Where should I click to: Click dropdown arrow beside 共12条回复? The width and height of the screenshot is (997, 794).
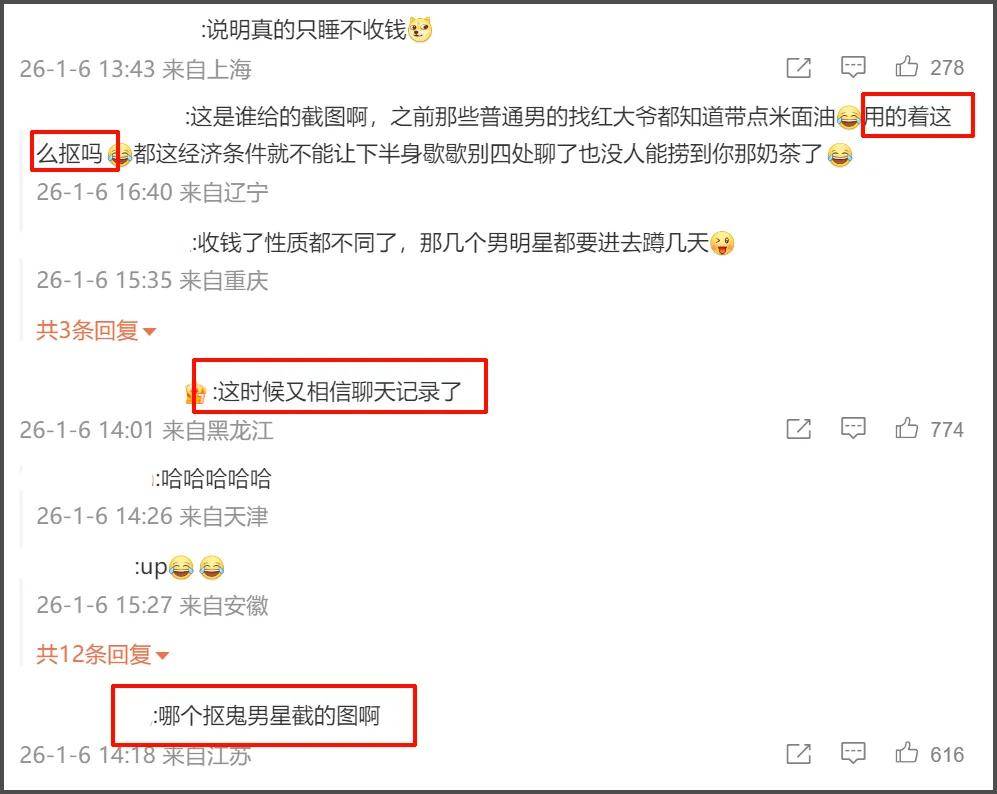(x=162, y=655)
